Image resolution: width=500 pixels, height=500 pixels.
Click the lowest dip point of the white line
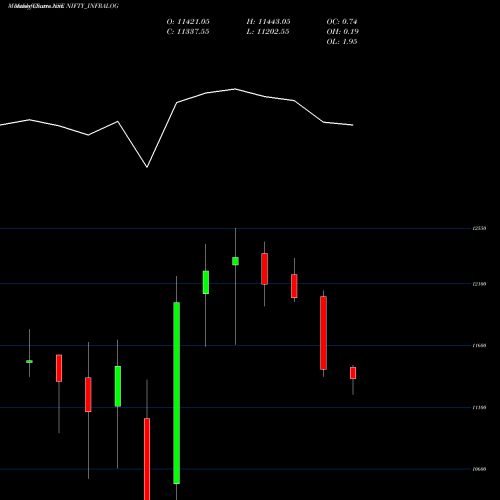[x=147, y=167]
